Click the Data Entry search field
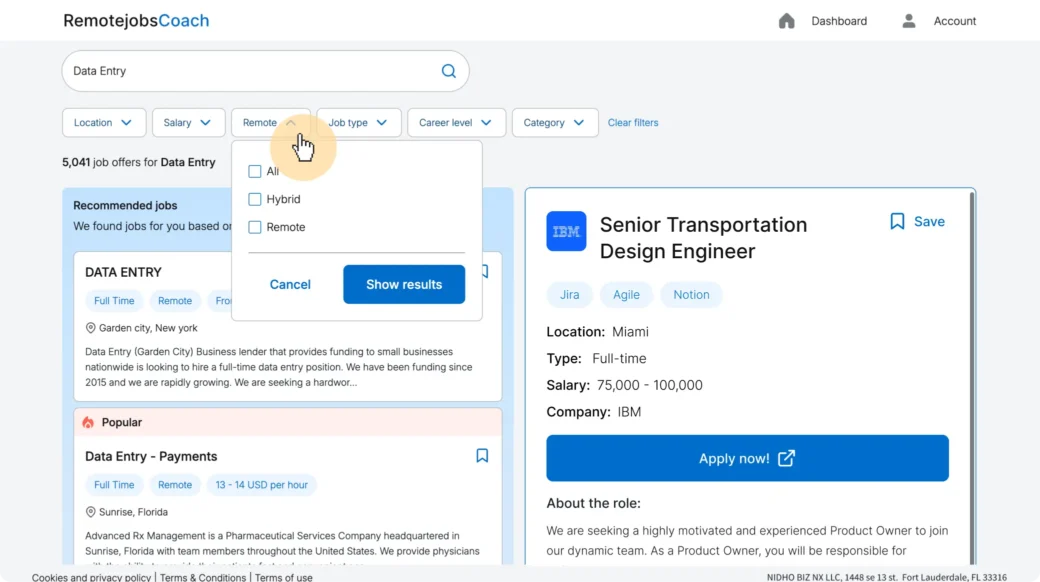The height and width of the screenshot is (582, 1040). [250, 71]
